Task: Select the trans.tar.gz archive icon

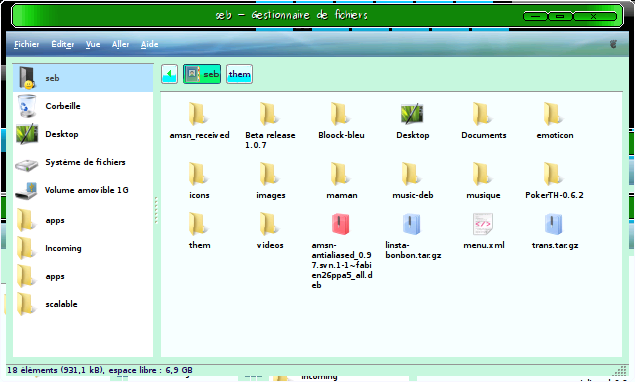Action: (554, 224)
